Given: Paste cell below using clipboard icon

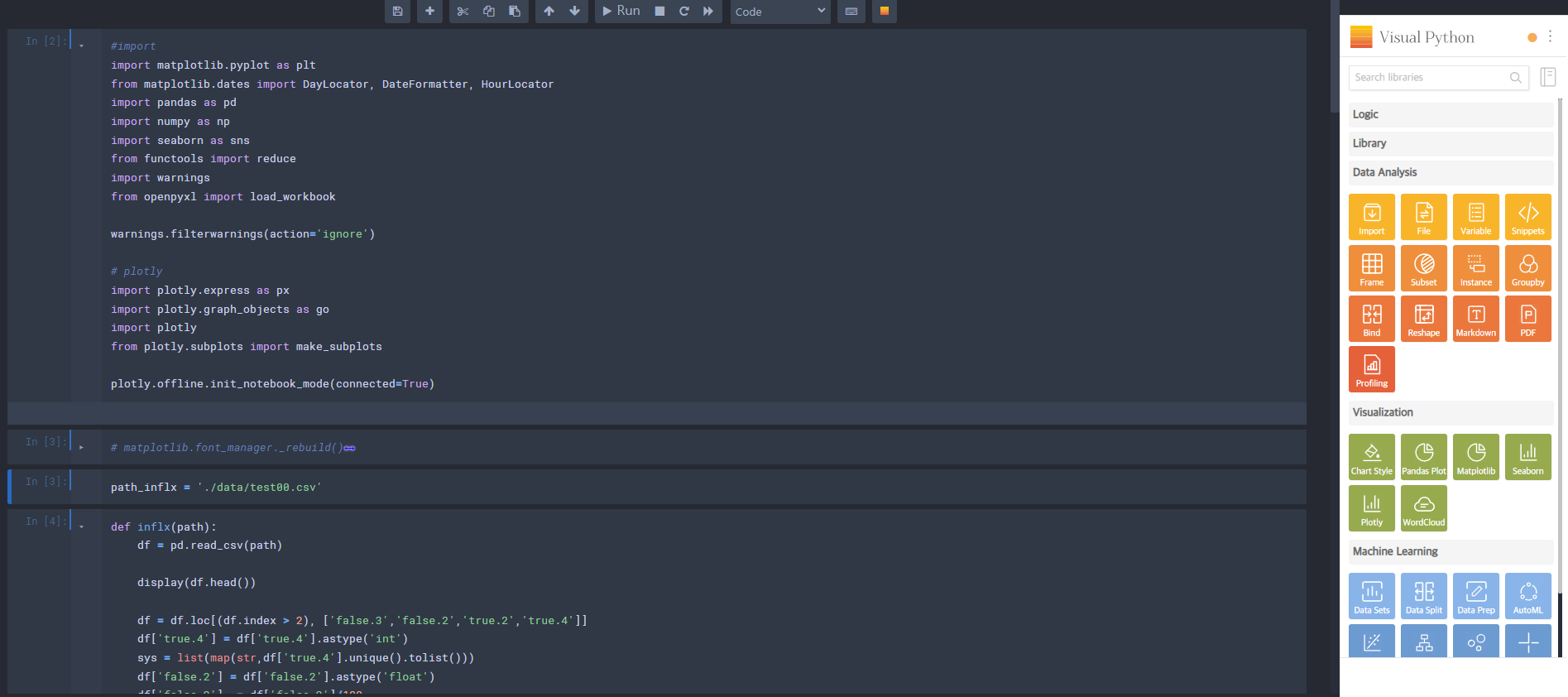Looking at the screenshot, I should tap(515, 12).
